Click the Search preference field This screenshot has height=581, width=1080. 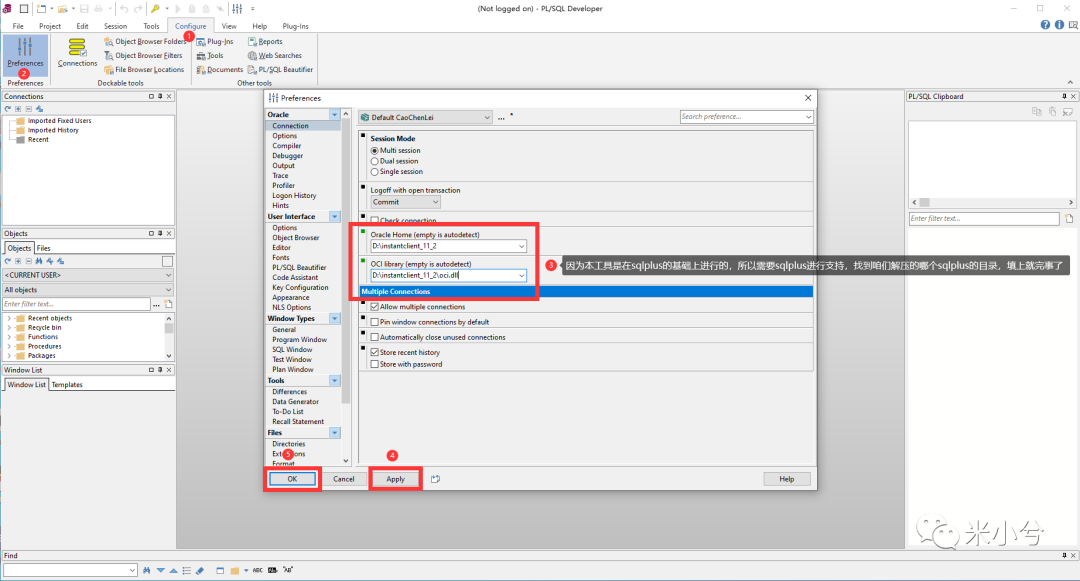pos(746,117)
